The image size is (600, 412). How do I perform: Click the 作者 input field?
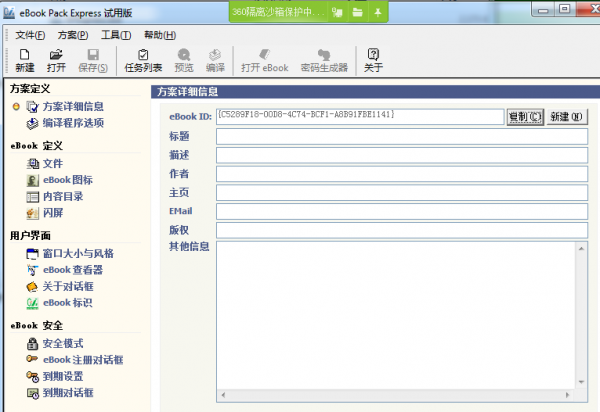point(402,174)
